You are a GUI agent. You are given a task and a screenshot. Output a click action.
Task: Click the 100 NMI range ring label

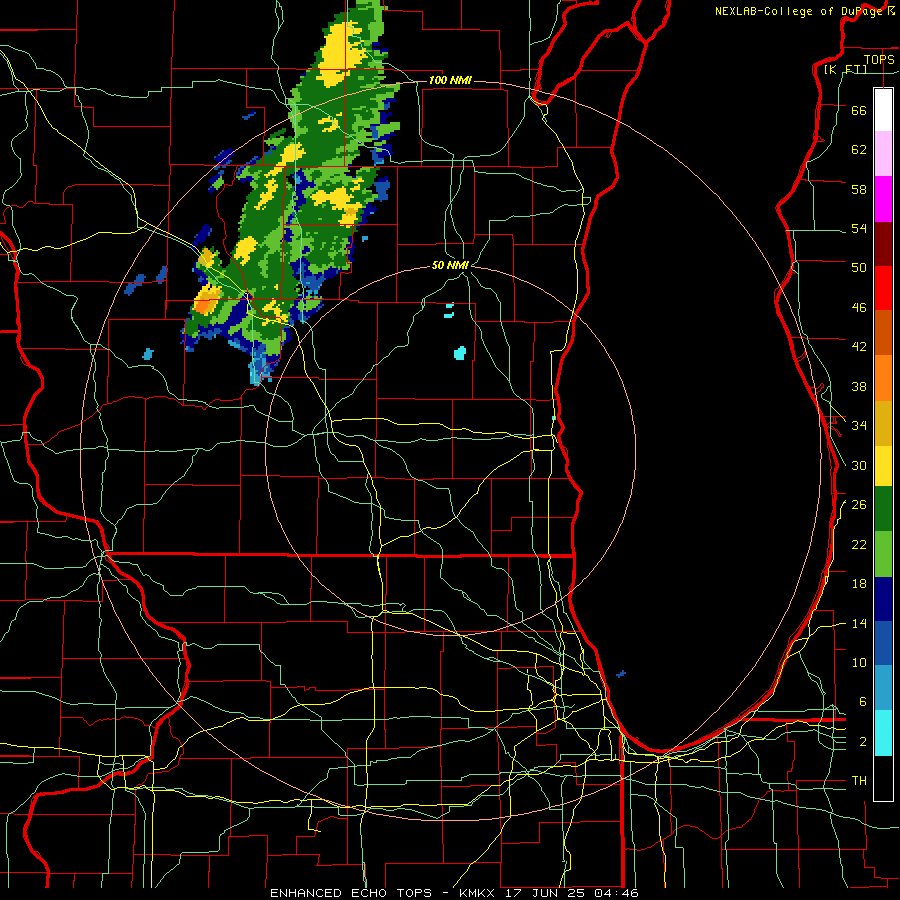[x=450, y=80]
